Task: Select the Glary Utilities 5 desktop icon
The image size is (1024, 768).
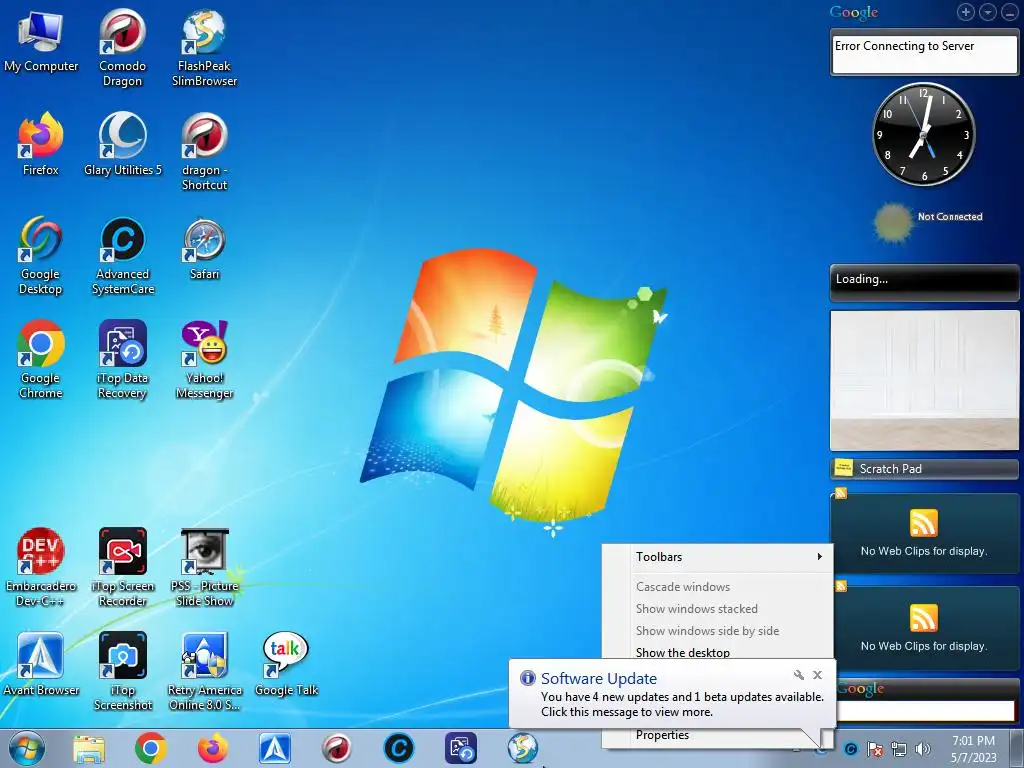Action: (x=122, y=144)
